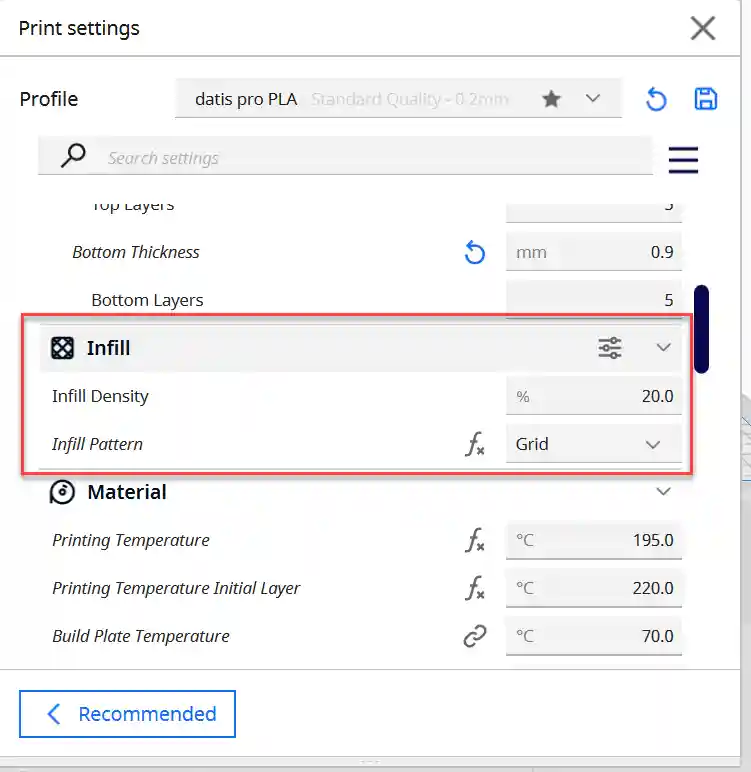Reset profile changes with the circular arrow icon
Image resolution: width=751 pixels, height=772 pixels.
click(x=656, y=99)
